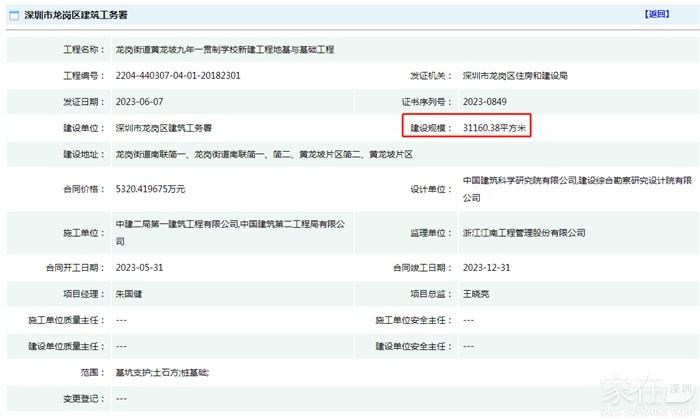Click the 返回 link at top right
Image resolution: width=700 pixels, height=419 pixels.
point(656,15)
